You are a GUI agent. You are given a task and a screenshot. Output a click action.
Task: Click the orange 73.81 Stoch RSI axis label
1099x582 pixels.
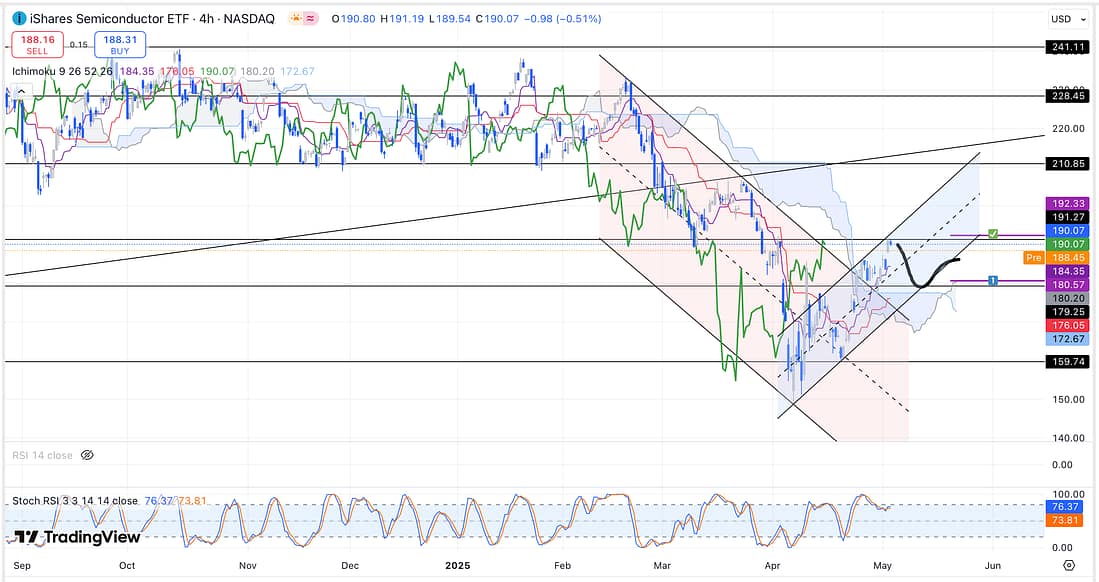(x=1067, y=520)
